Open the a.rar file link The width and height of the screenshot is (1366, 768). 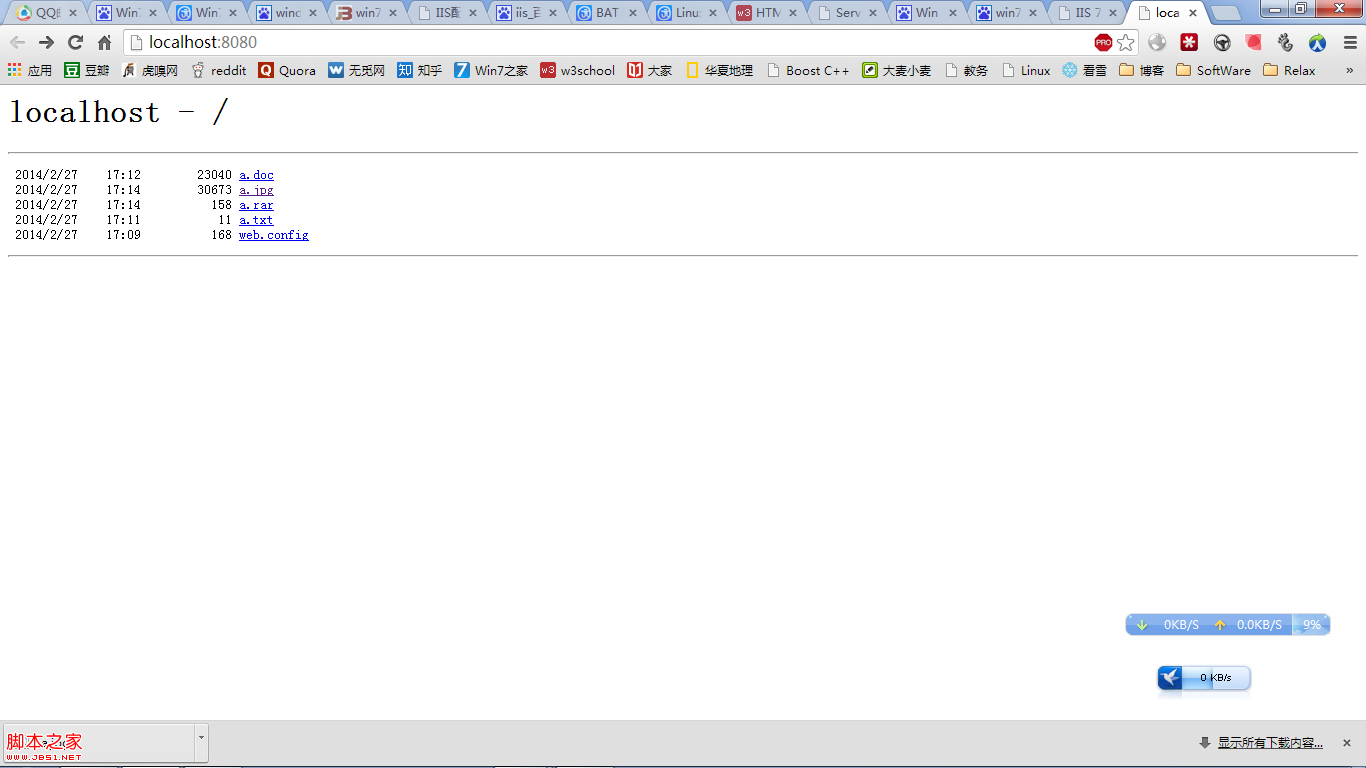coord(256,205)
